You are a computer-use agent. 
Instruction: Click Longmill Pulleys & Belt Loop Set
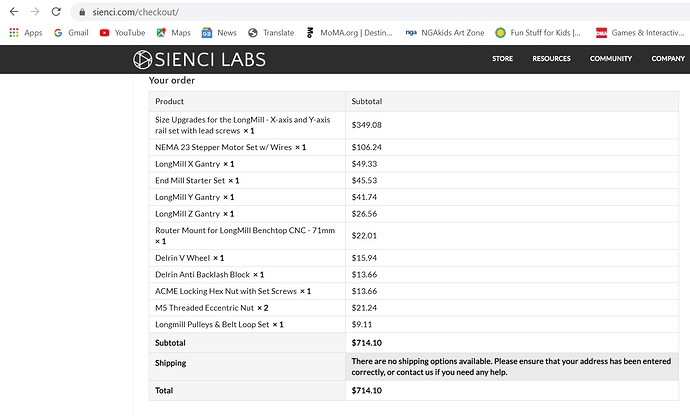212,324
